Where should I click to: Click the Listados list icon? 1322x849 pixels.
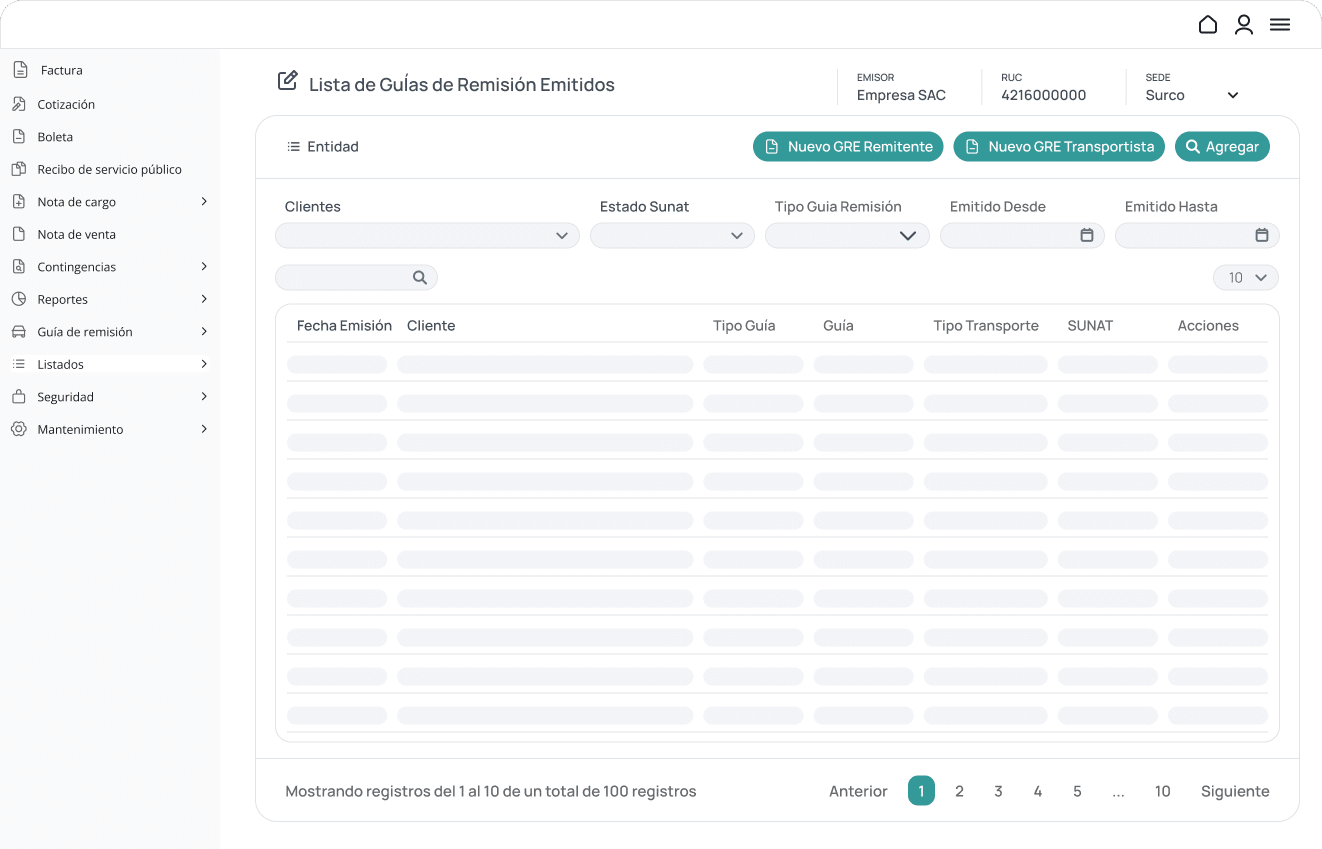pyautogui.click(x=18, y=364)
